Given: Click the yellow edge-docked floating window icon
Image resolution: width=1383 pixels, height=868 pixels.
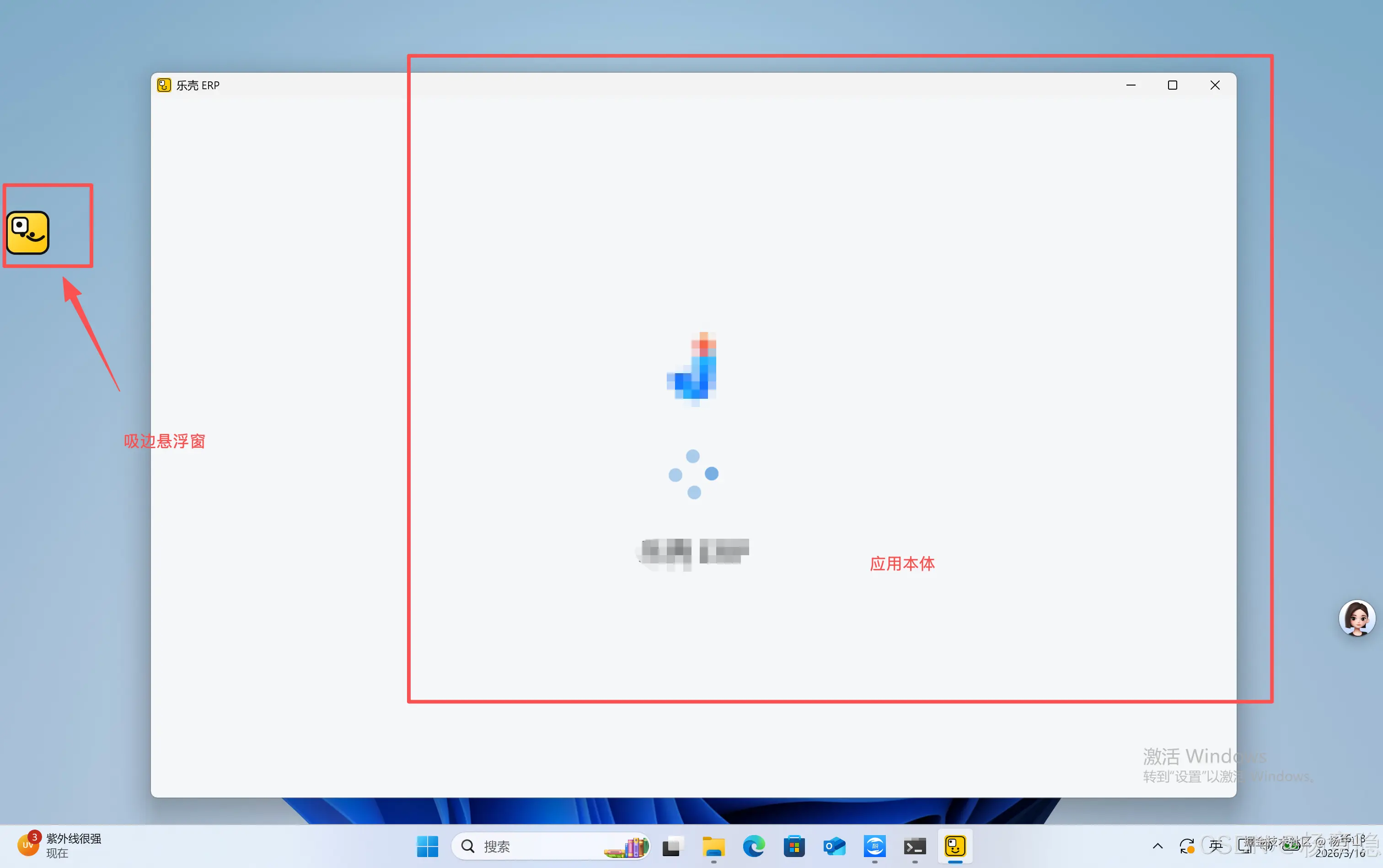Looking at the screenshot, I should pos(27,232).
